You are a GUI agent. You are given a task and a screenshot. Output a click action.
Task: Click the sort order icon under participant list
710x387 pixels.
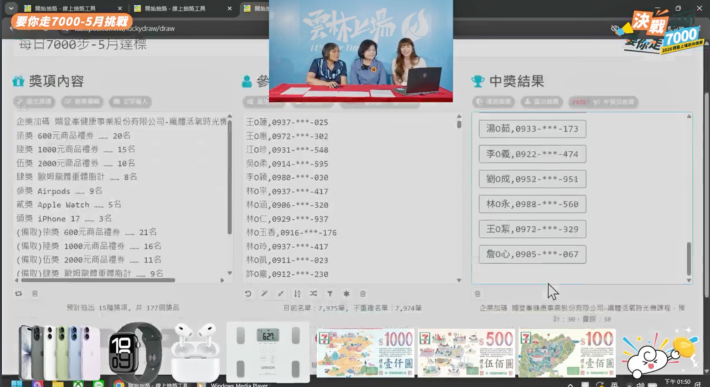coord(297,294)
